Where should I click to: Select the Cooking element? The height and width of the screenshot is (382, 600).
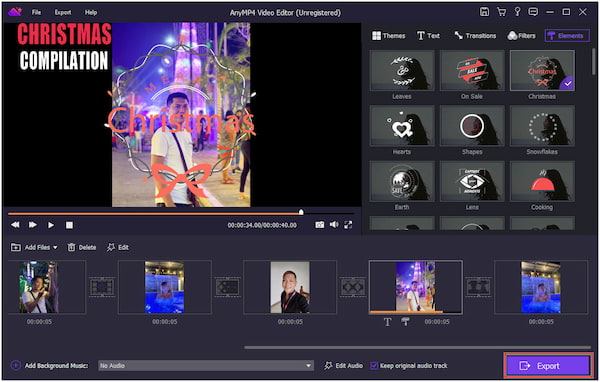coord(542,181)
